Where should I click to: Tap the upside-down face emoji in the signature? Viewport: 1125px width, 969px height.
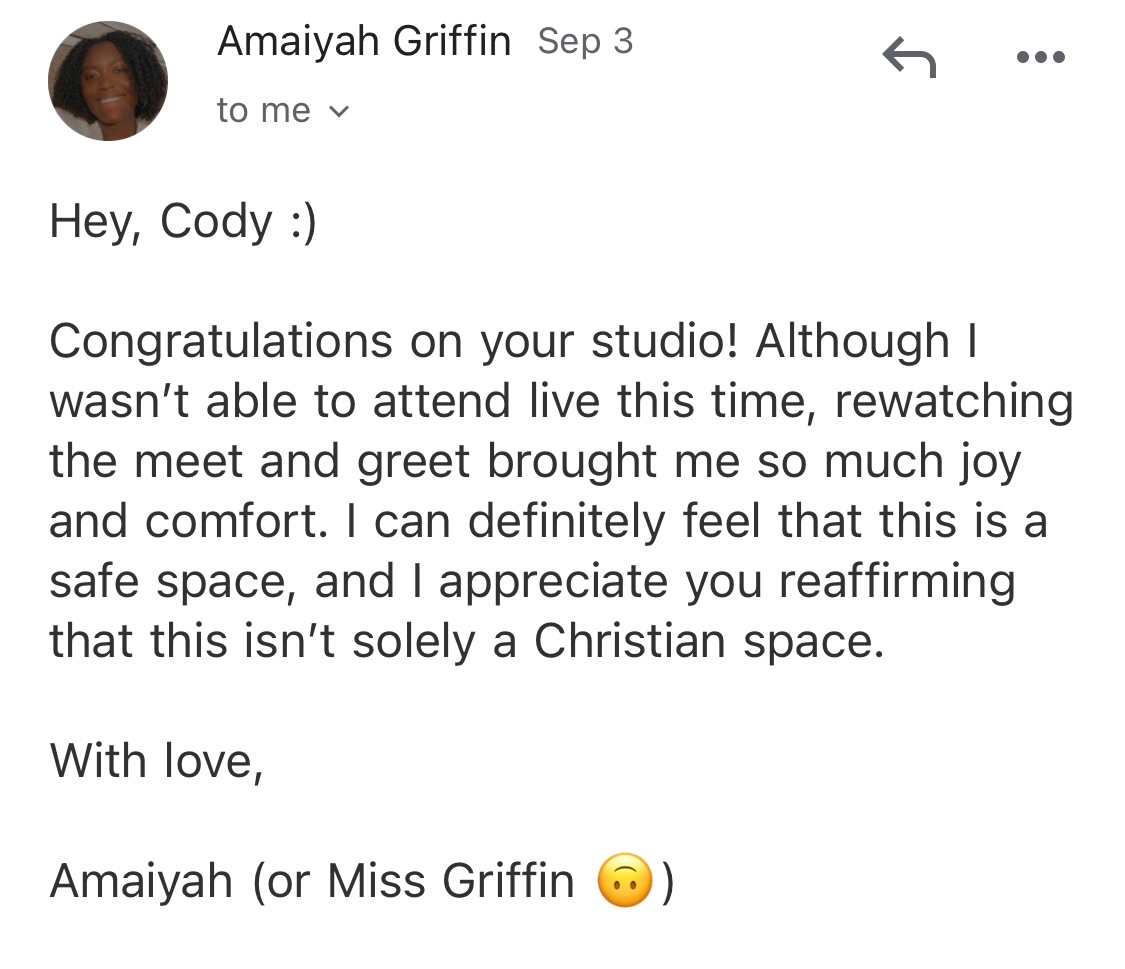tap(625, 880)
